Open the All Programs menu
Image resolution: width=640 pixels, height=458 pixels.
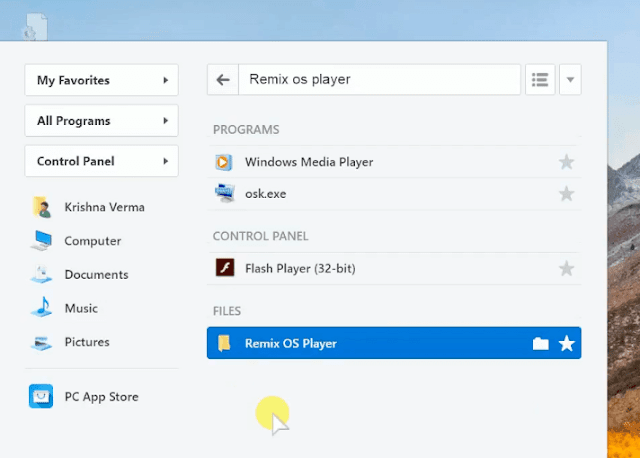coord(101,120)
